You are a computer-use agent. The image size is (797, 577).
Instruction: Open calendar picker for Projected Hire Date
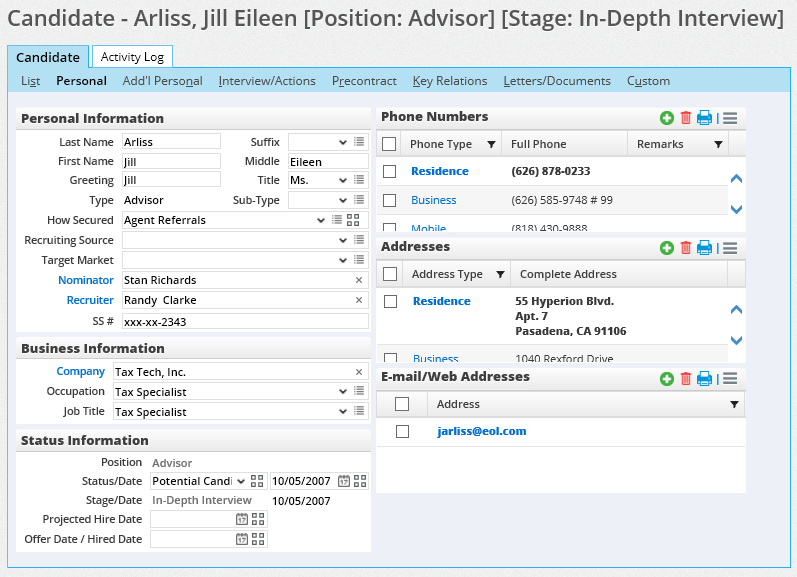241,519
